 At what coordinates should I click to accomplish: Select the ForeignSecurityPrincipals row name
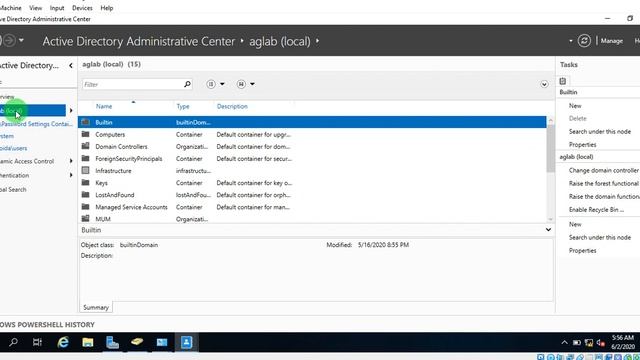[129, 159]
